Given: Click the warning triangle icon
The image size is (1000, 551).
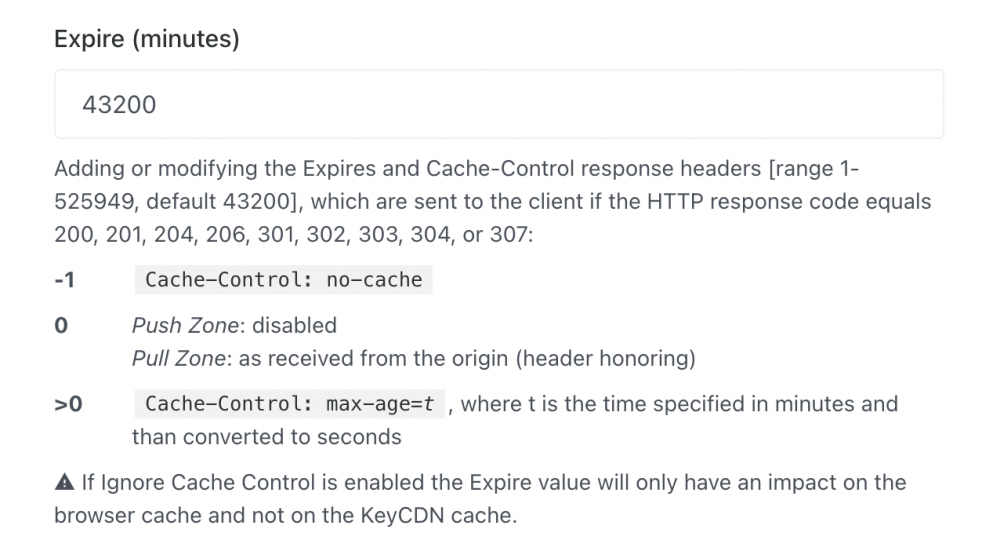Looking at the screenshot, I should coord(63,483).
